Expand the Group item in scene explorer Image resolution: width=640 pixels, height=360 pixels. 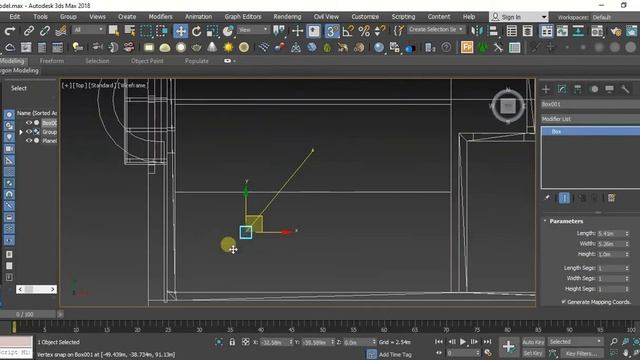pos(21,132)
